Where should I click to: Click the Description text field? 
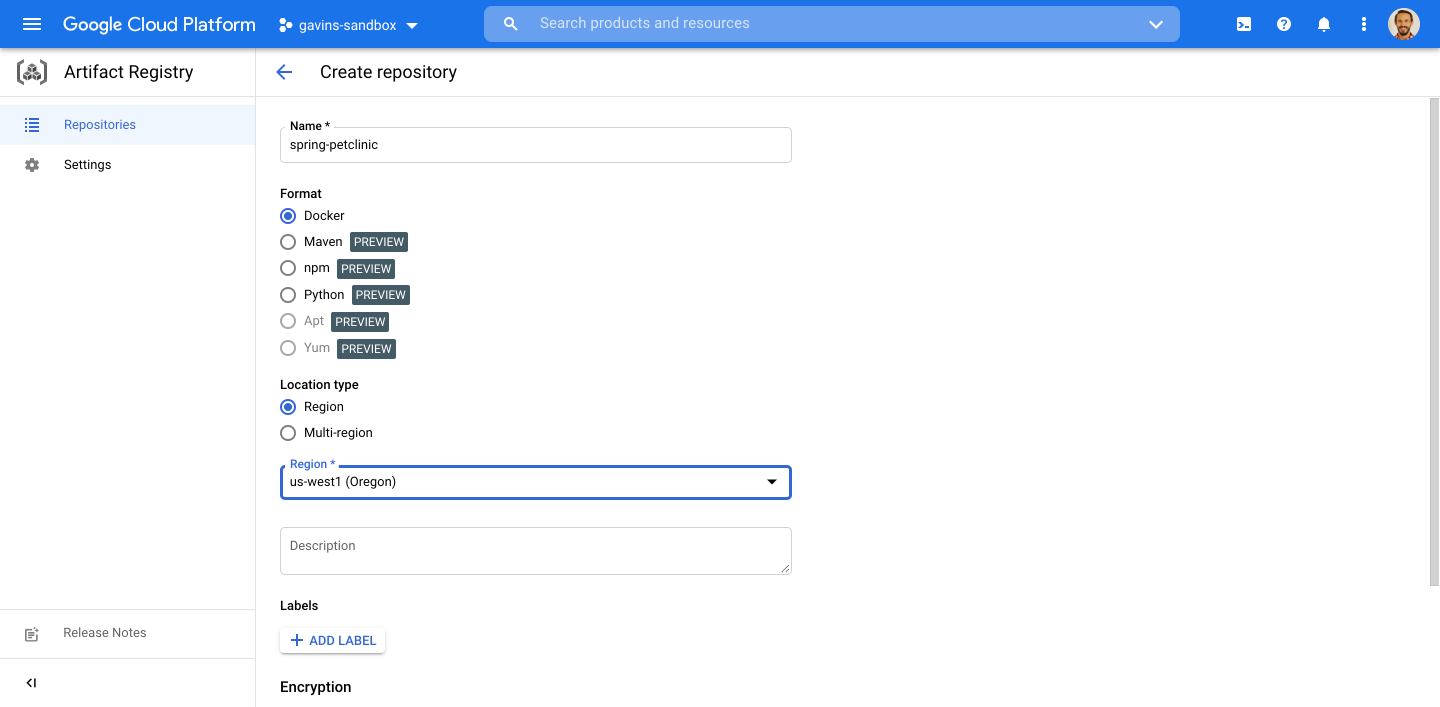pyautogui.click(x=535, y=551)
